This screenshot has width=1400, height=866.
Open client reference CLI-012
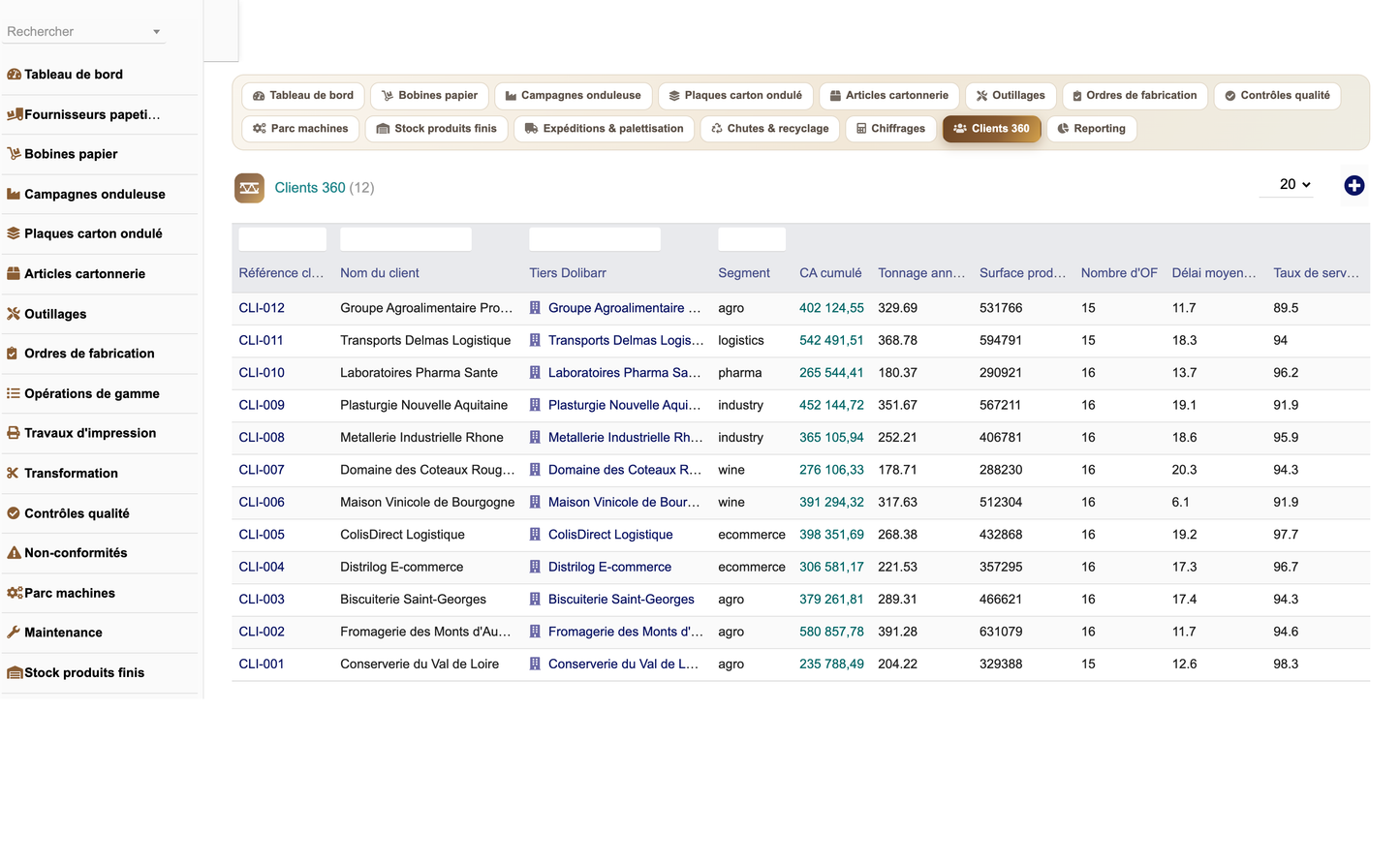tap(262, 308)
